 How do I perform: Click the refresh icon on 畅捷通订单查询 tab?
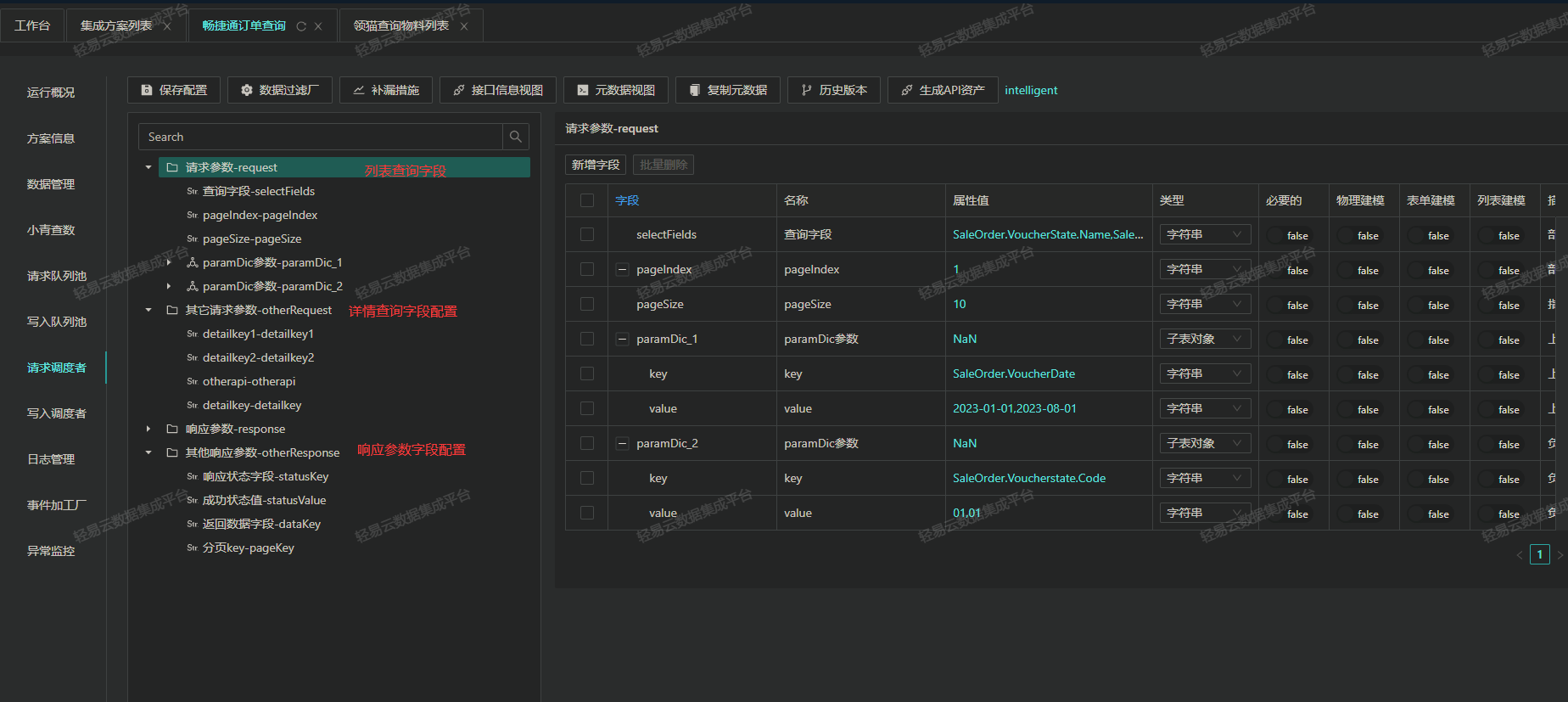[301, 26]
